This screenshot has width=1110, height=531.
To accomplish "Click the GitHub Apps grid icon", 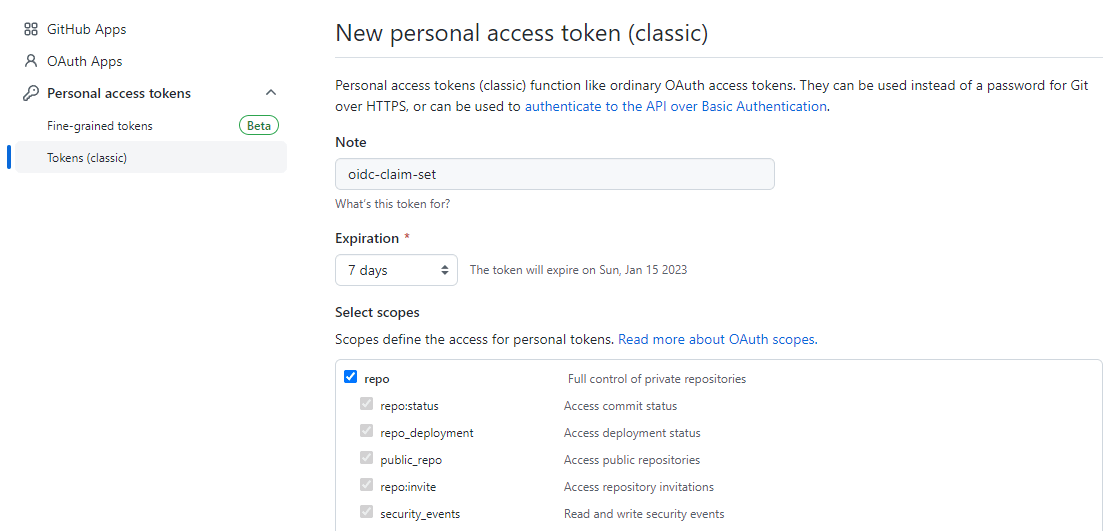I will point(30,29).
